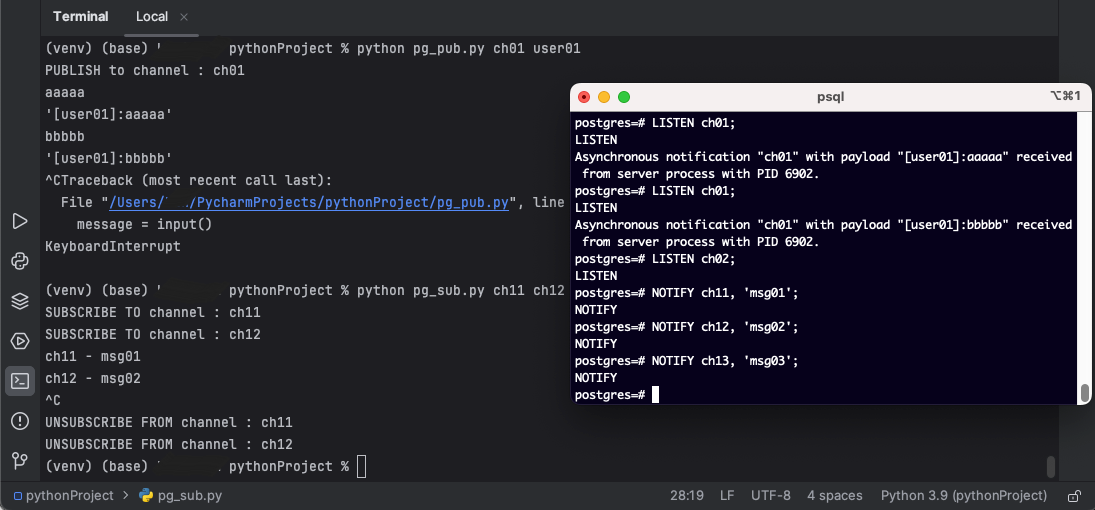The image size is (1095, 510).
Task: Click the psql window scrollbar
Action: click(x=1084, y=391)
